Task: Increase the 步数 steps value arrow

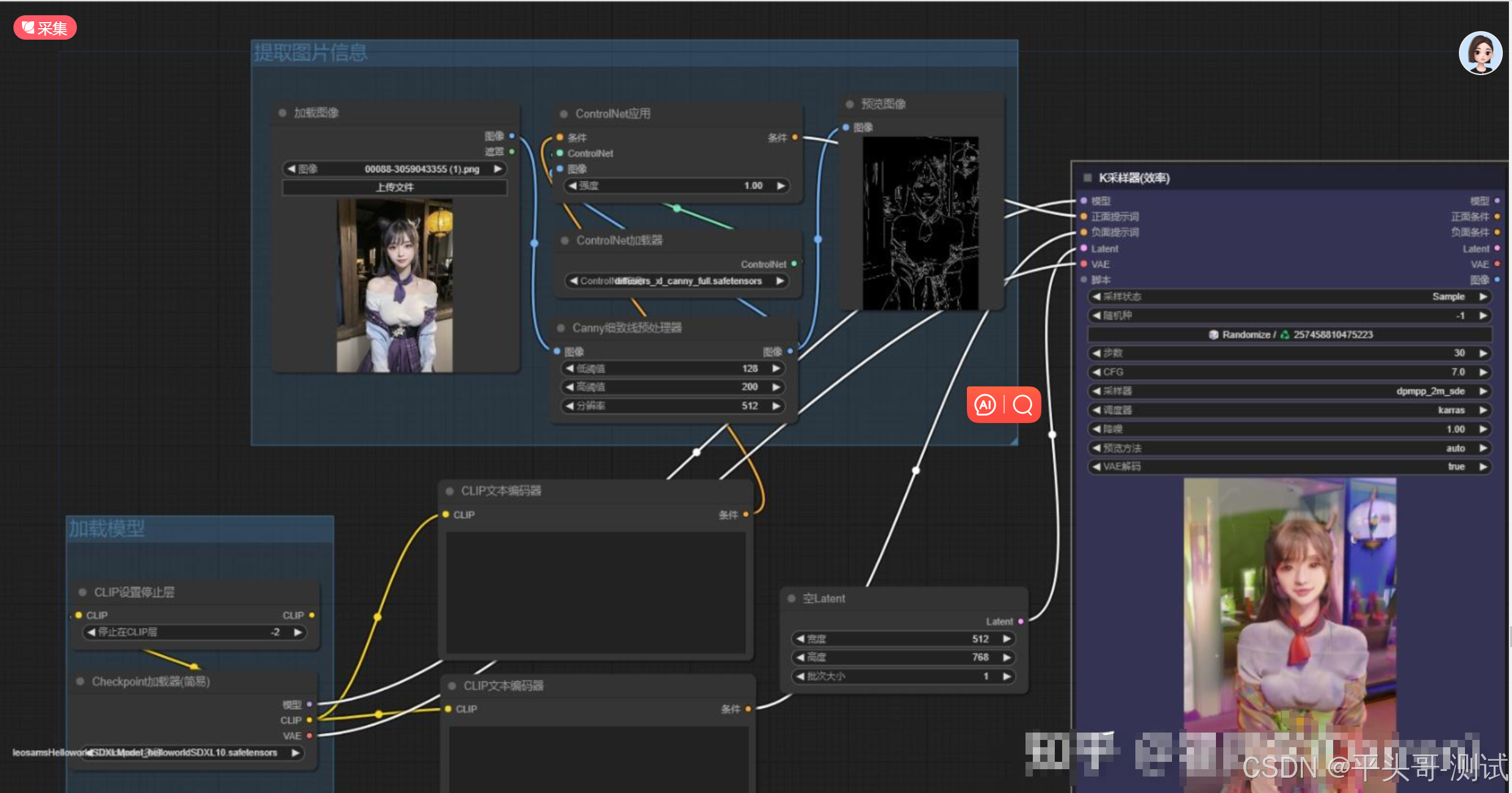Action: (1483, 353)
